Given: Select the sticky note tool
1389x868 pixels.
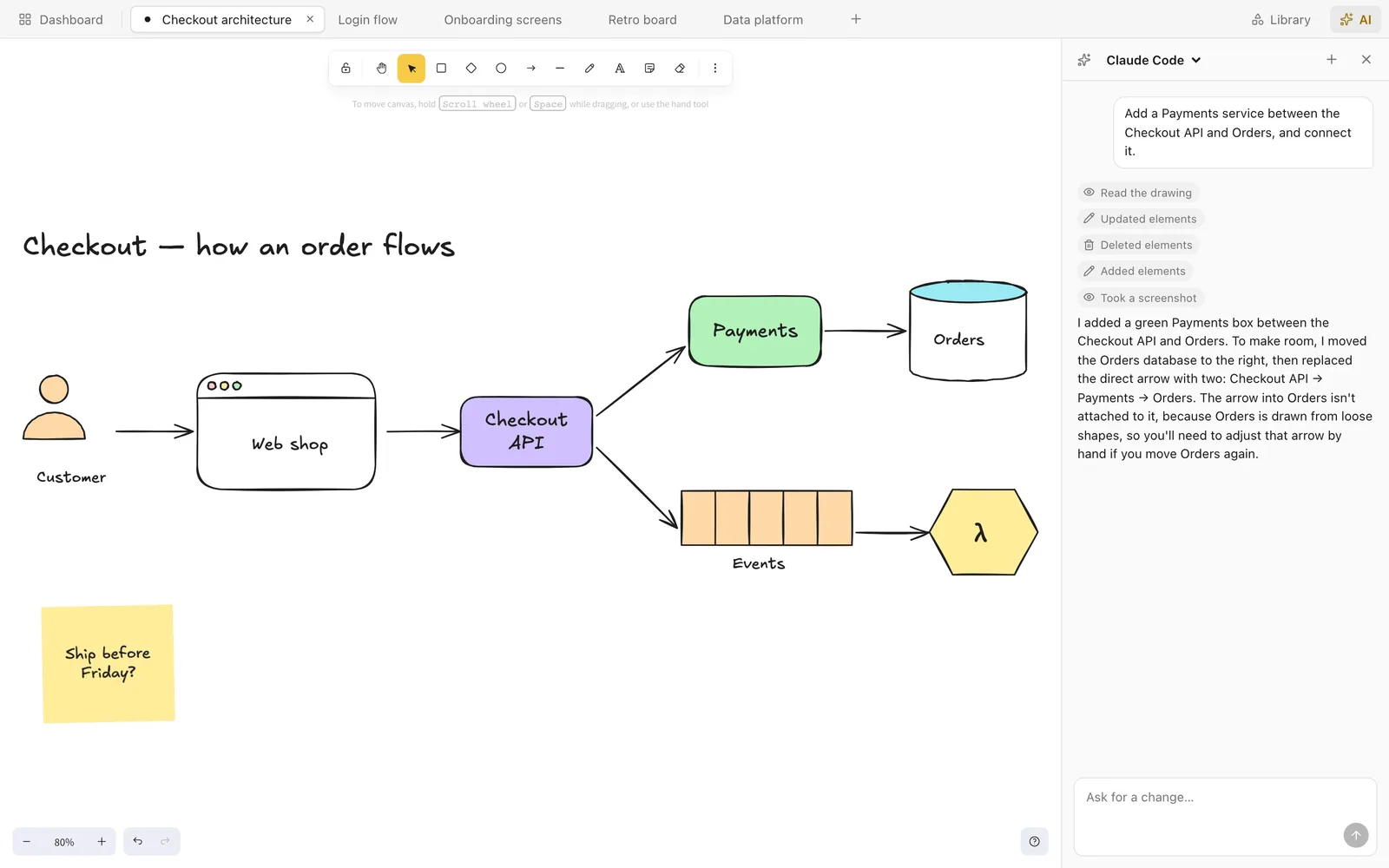Looking at the screenshot, I should [649, 69].
